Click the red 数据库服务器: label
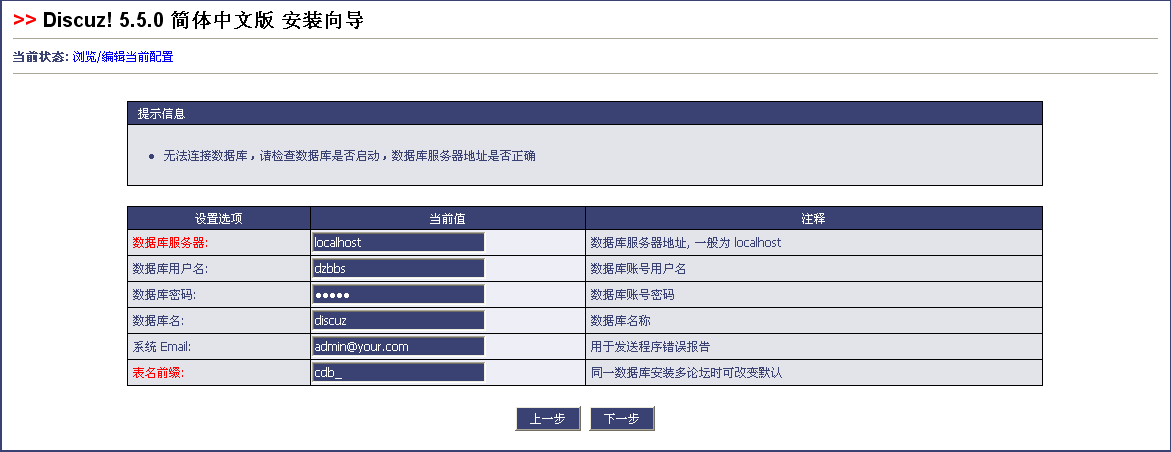1171x452 pixels. click(x=170, y=242)
